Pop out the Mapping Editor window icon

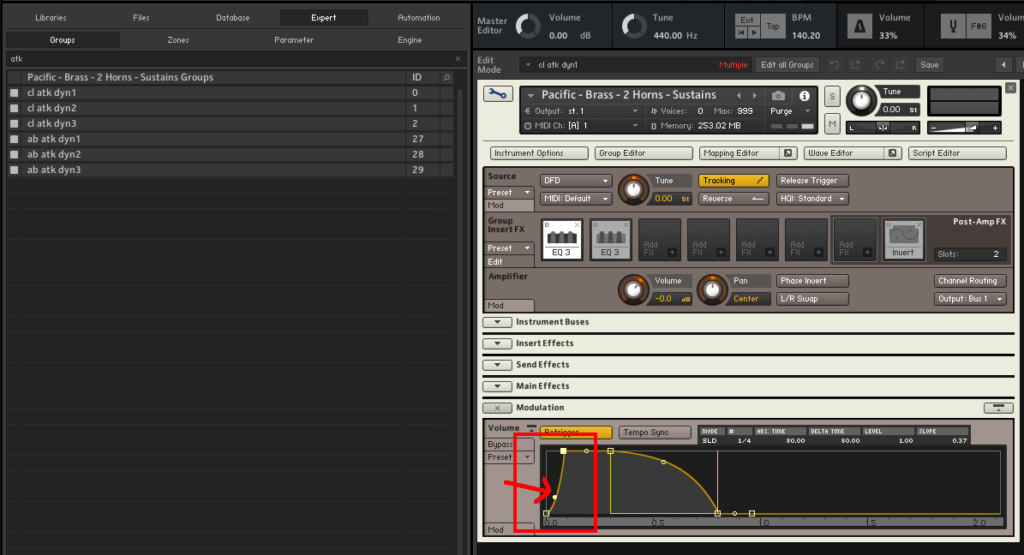788,153
